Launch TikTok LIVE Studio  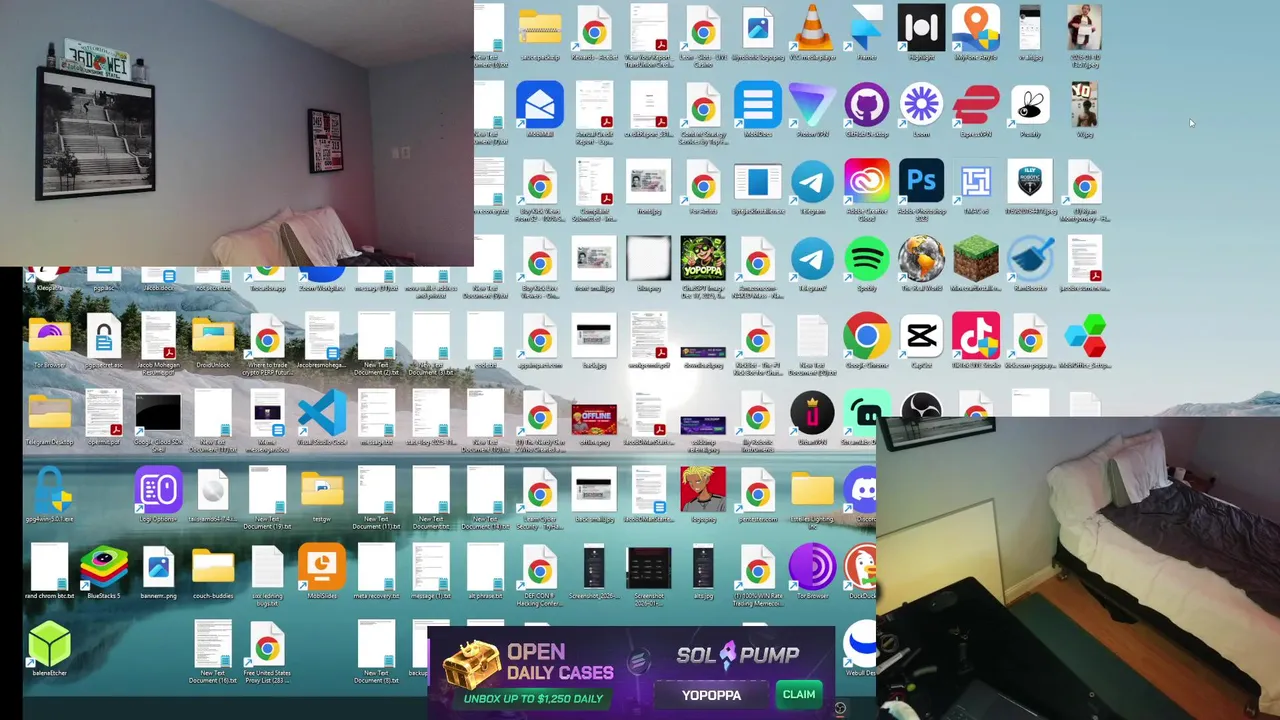click(x=975, y=337)
